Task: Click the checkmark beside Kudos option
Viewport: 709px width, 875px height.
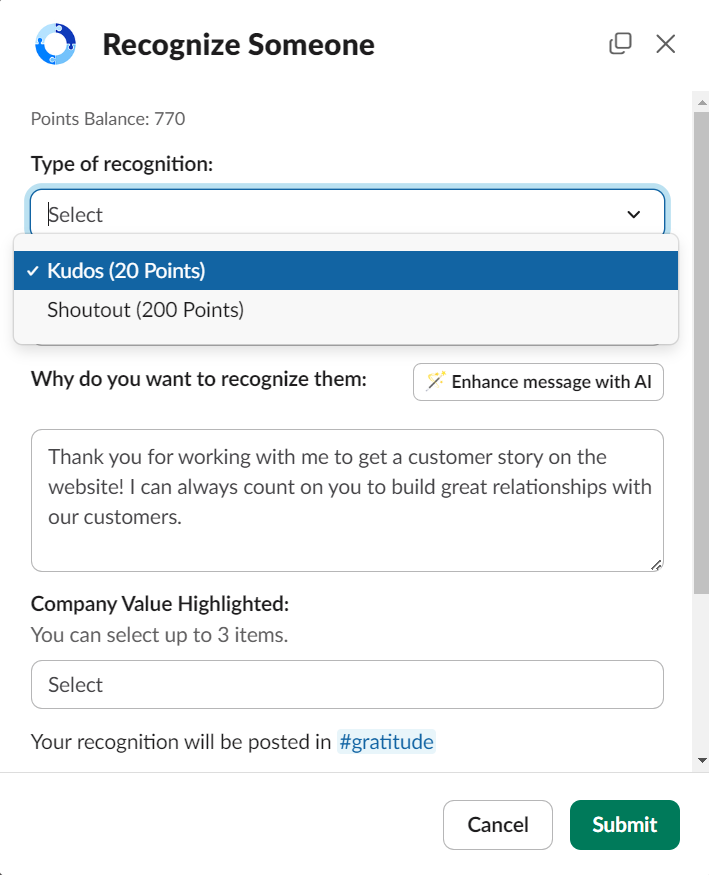Action: point(34,270)
